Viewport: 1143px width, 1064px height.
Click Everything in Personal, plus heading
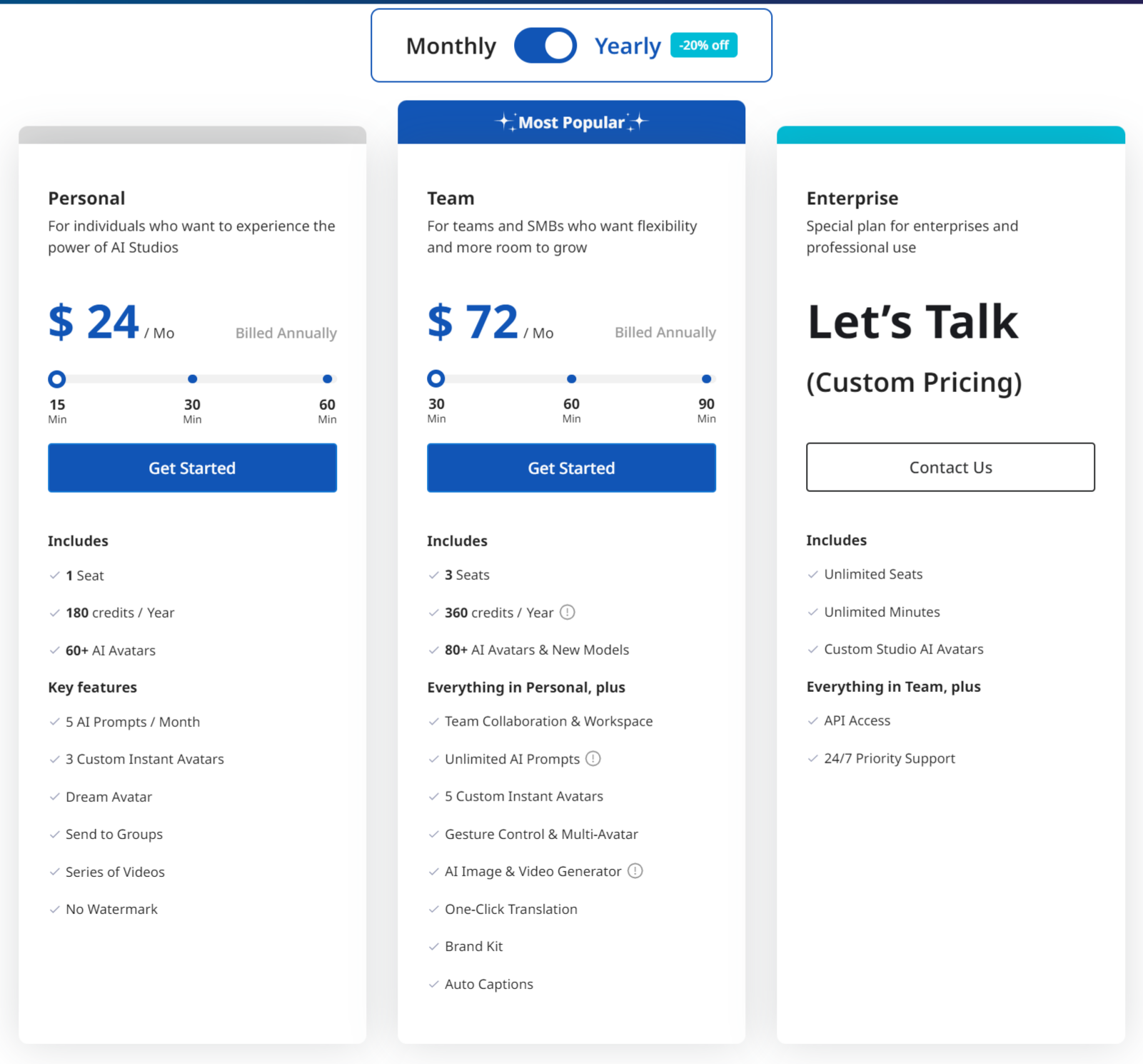526,687
